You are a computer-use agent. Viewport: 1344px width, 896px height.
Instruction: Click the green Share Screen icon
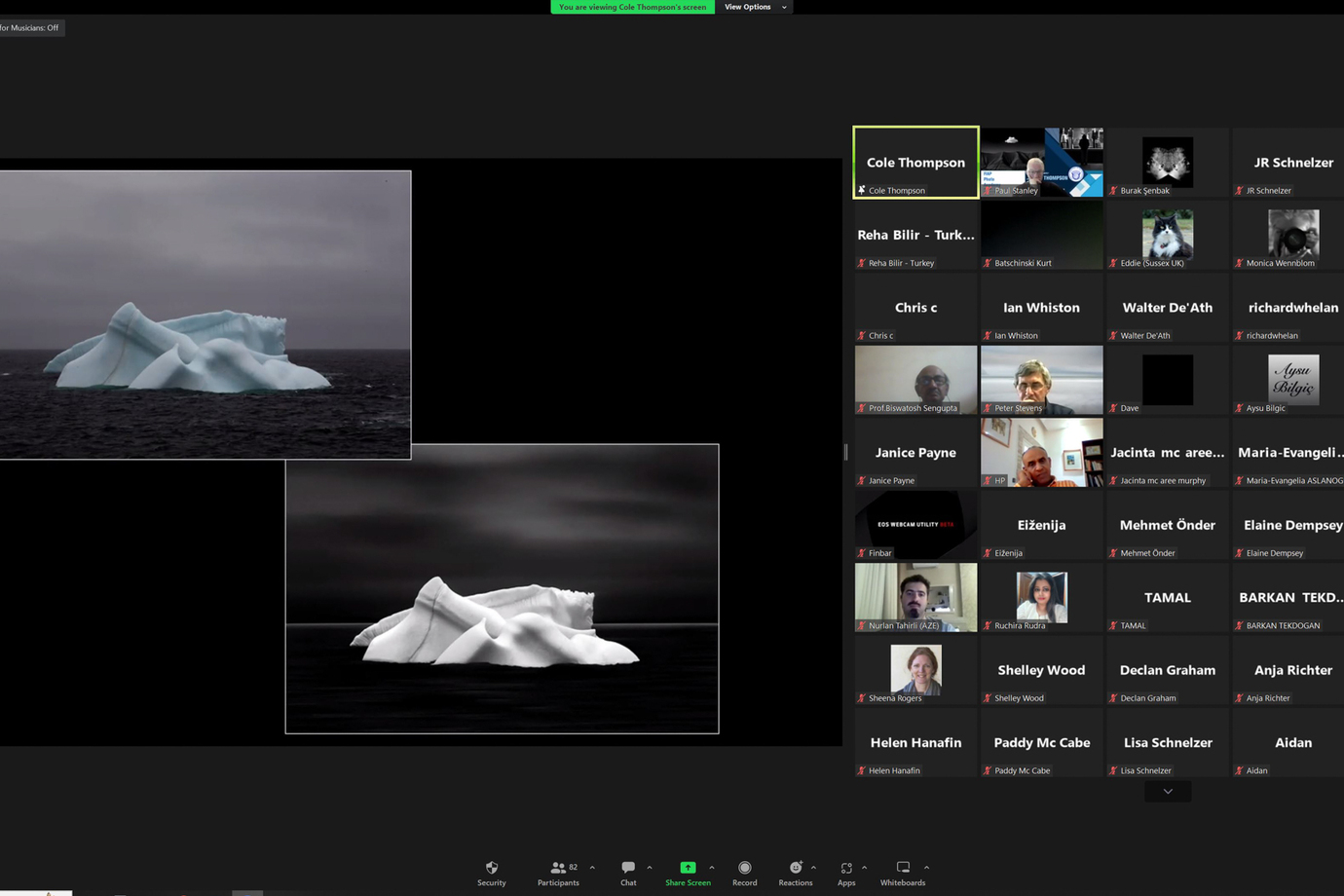point(688,867)
